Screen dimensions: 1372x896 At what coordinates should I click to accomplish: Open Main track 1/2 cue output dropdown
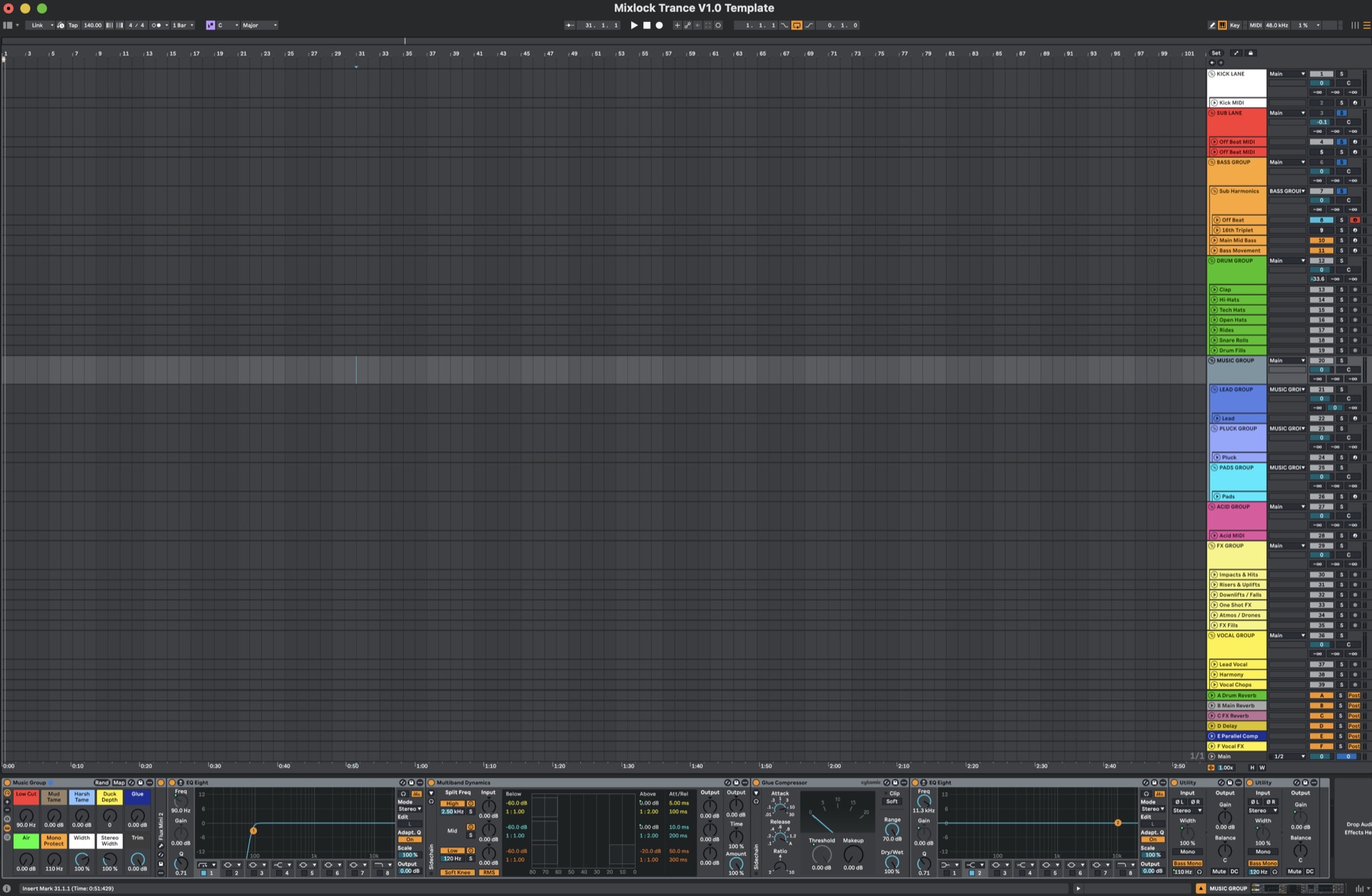[1288, 757]
